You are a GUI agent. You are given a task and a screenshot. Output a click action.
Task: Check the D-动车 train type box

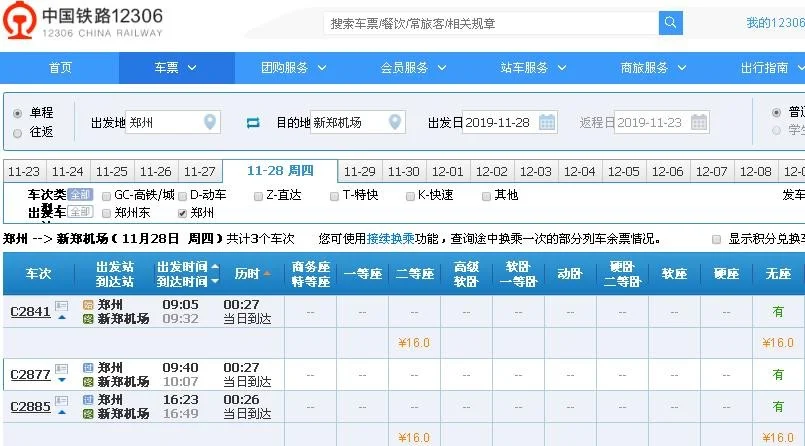(x=182, y=196)
